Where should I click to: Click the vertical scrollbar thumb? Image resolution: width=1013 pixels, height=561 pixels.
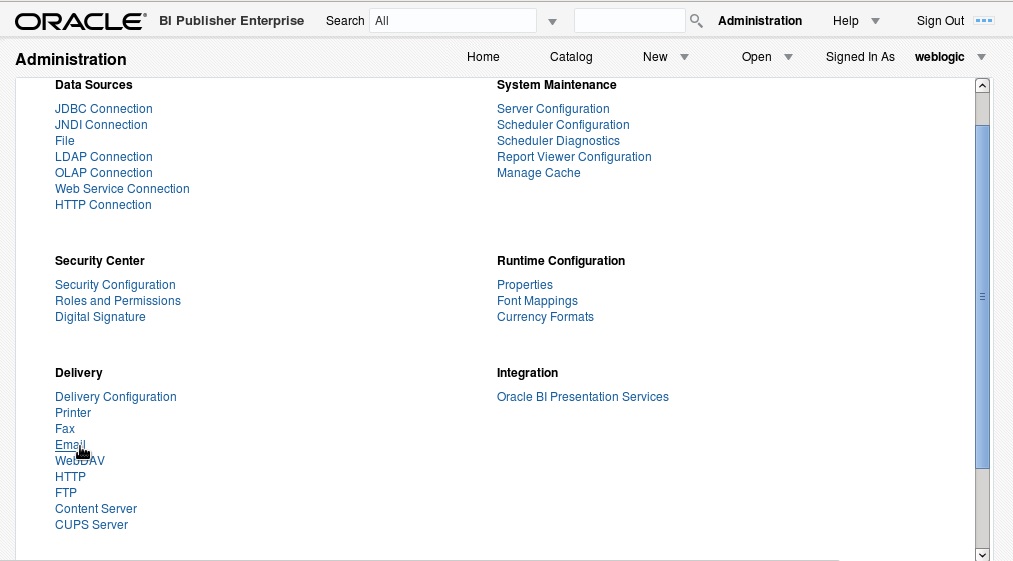(x=982, y=297)
